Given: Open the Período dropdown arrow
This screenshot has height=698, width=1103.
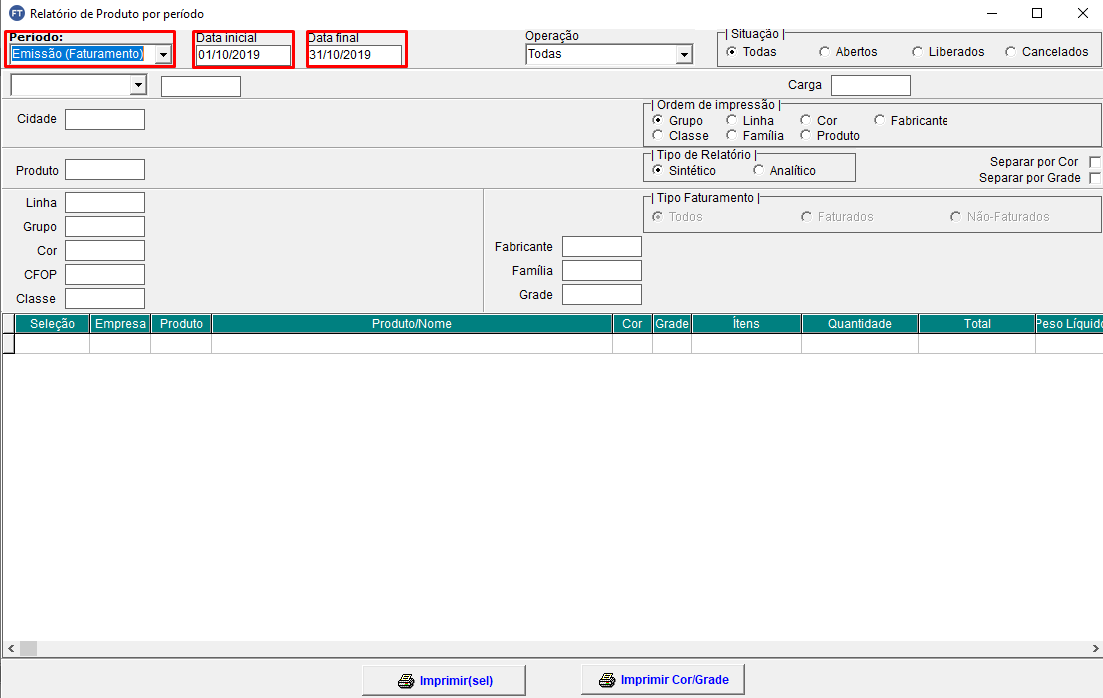Looking at the screenshot, I should pyautogui.click(x=163, y=54).
